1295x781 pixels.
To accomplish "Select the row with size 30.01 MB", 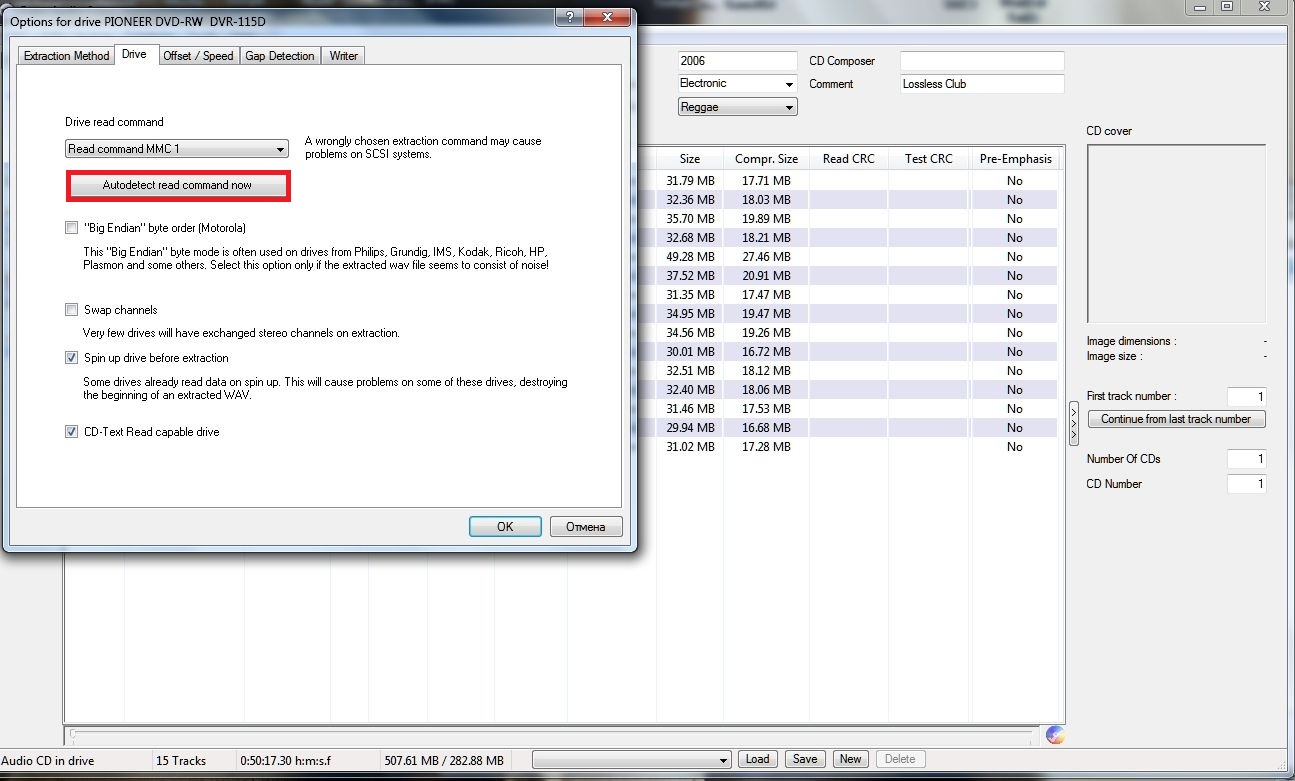I will tap(690, 352).
